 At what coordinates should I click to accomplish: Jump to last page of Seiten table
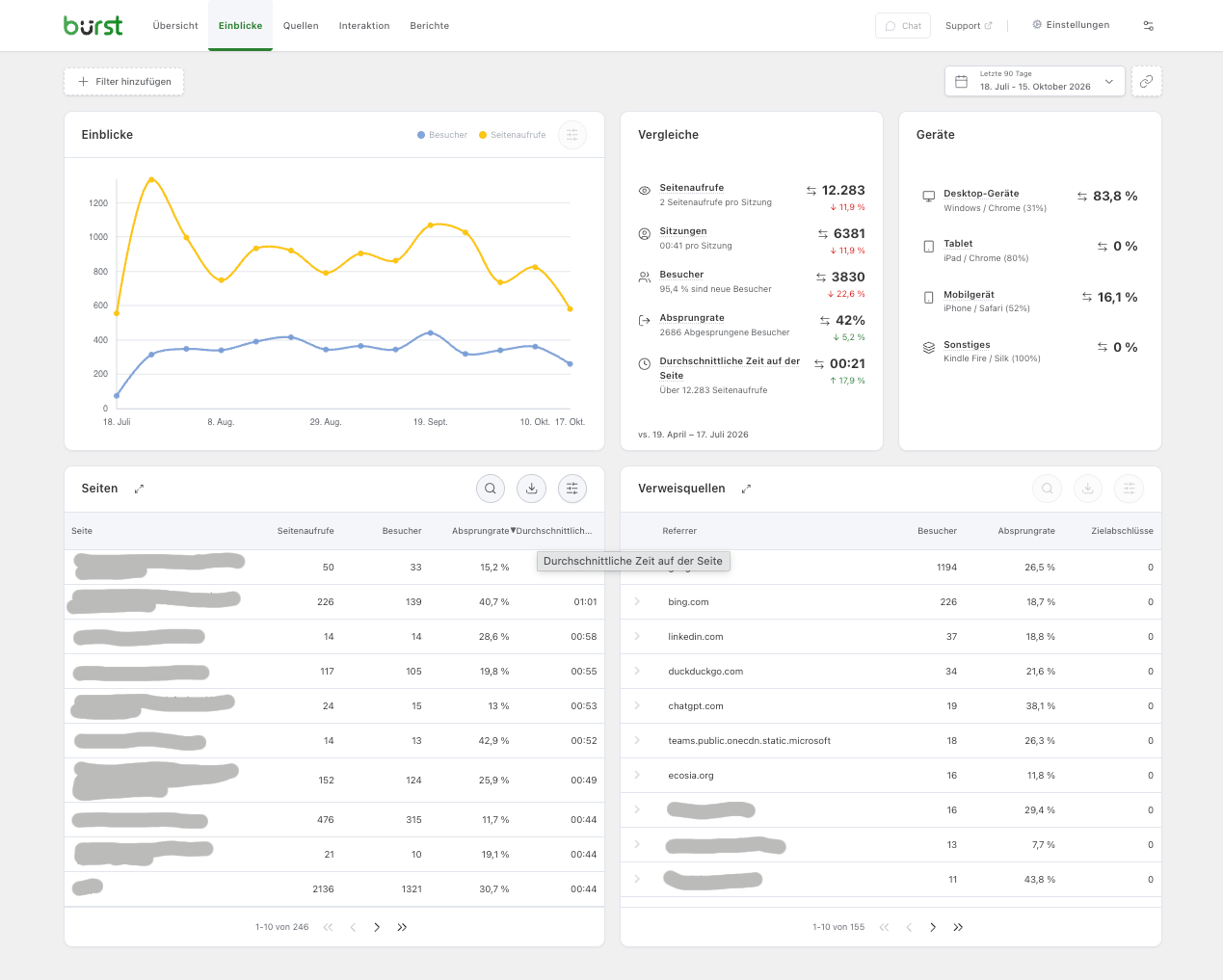tap(402, 927)
